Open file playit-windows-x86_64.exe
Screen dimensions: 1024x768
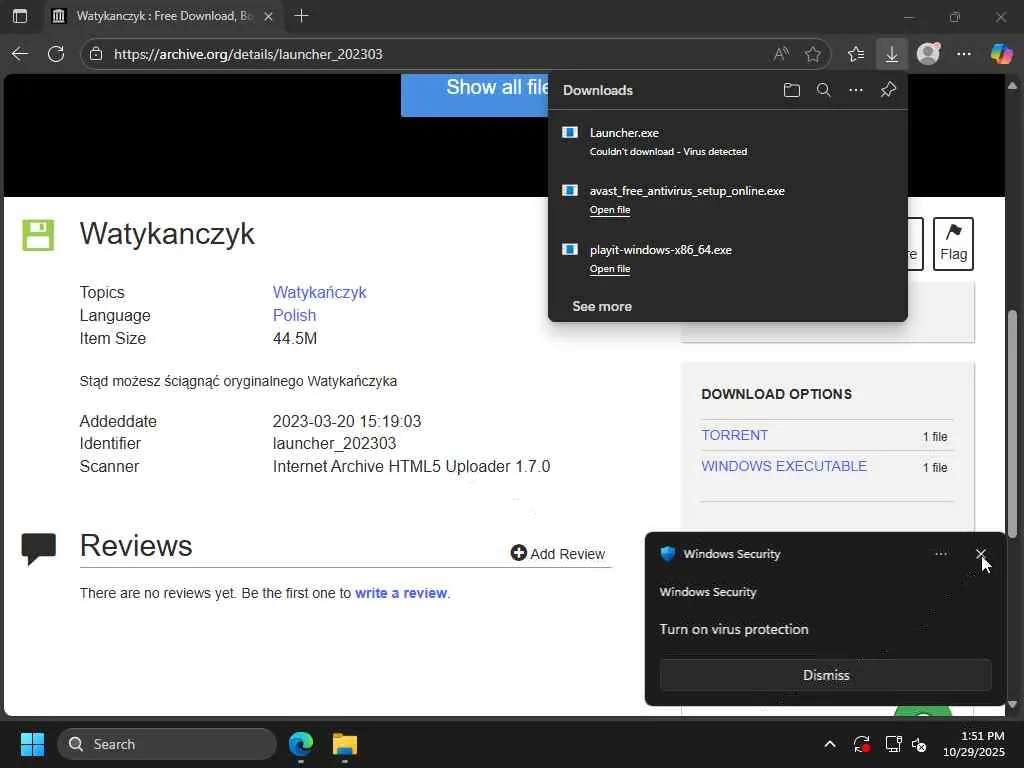click(610, 268)
